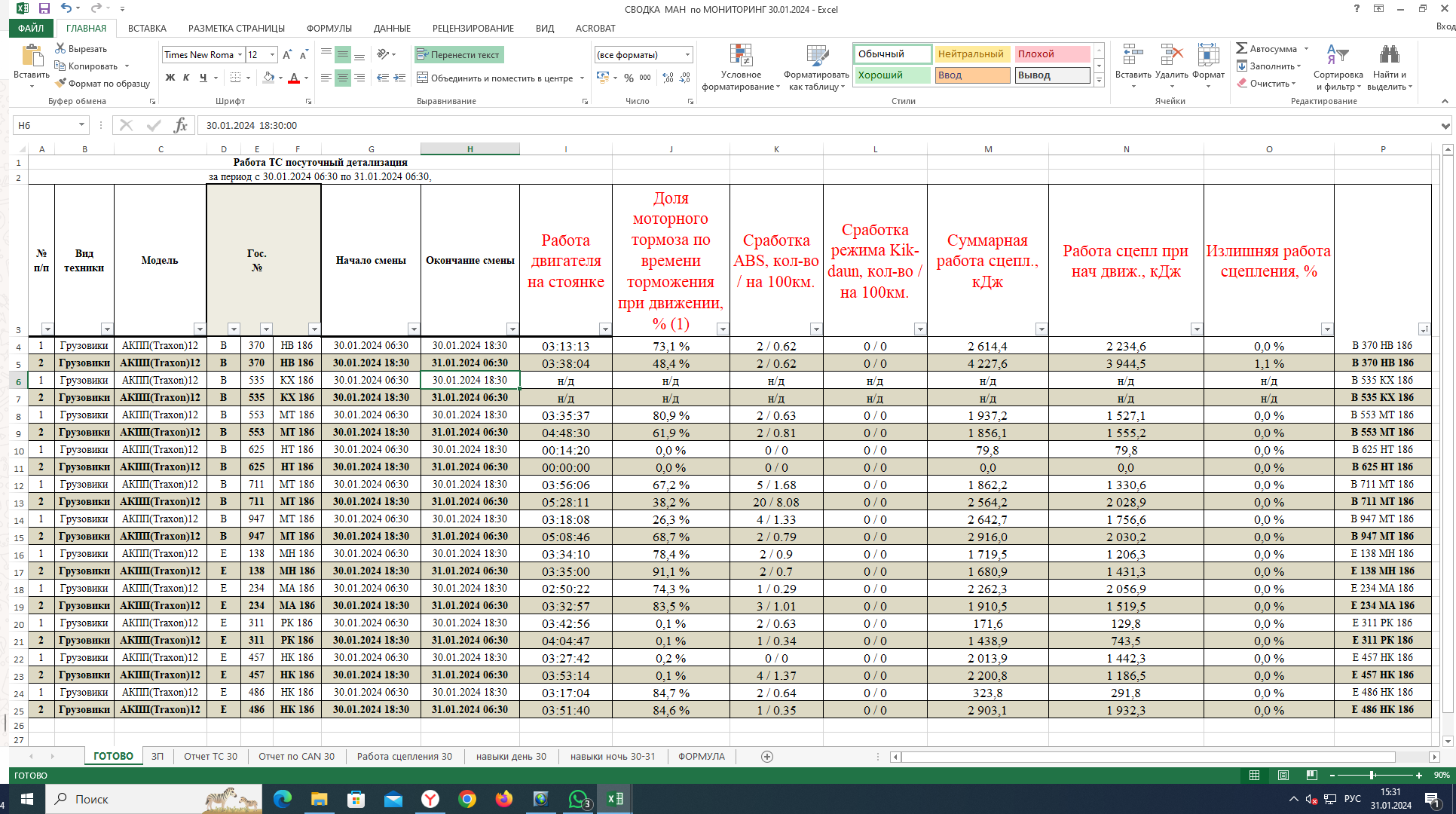Image resolution: width=1456 pixels, height=814 pixels.
Task: Toggle align text left
Action: pyautogui.click(x=326, y=78)
